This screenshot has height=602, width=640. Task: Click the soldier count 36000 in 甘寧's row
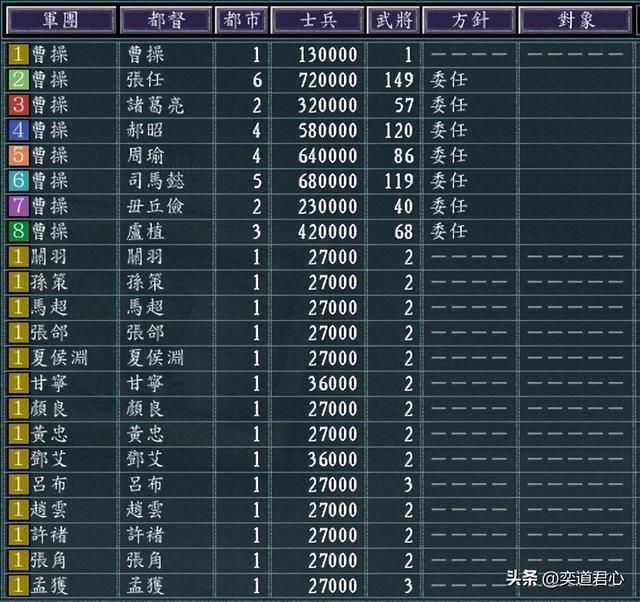point(333,384)
